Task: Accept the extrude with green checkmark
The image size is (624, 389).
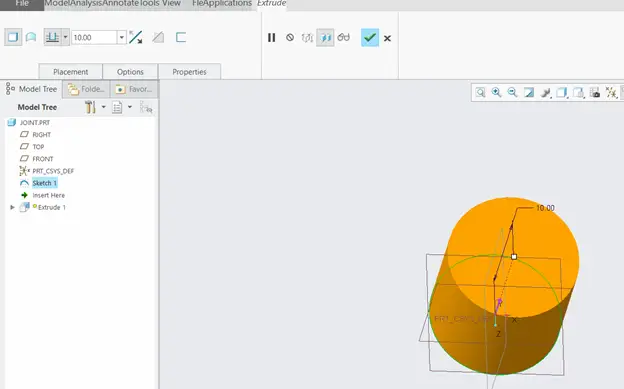Action: 370,37
